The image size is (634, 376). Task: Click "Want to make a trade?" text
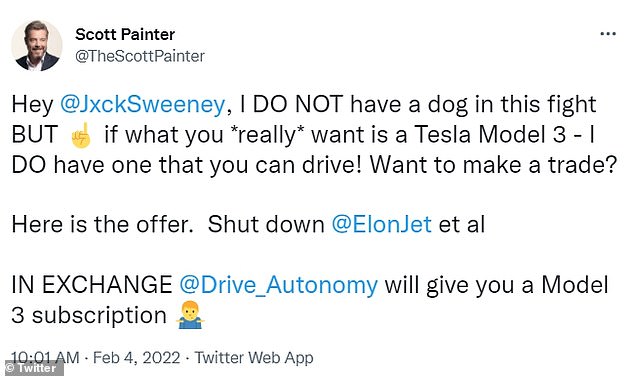click(x=493, y=165)
